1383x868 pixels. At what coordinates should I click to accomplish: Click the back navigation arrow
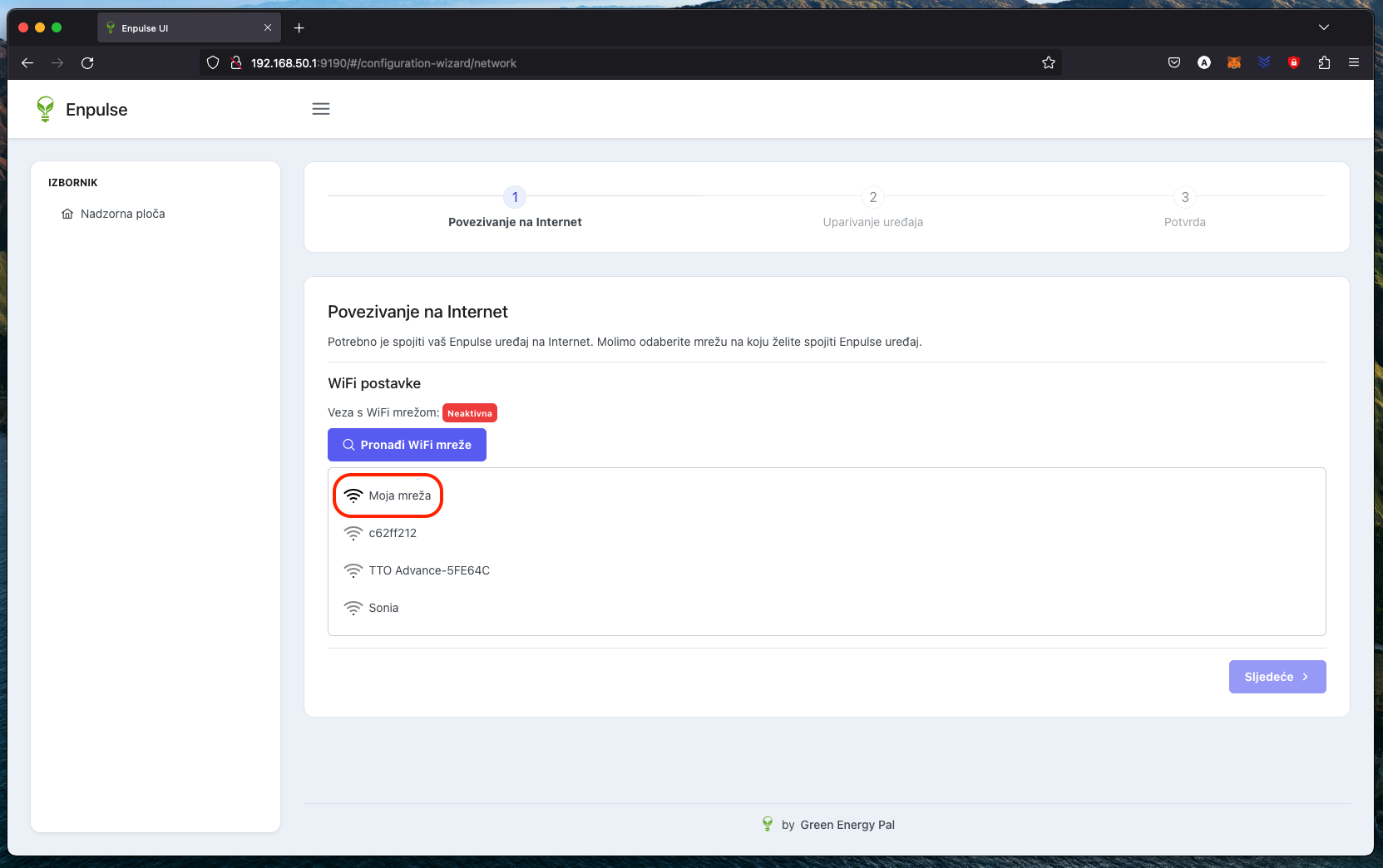click(27, 62)
